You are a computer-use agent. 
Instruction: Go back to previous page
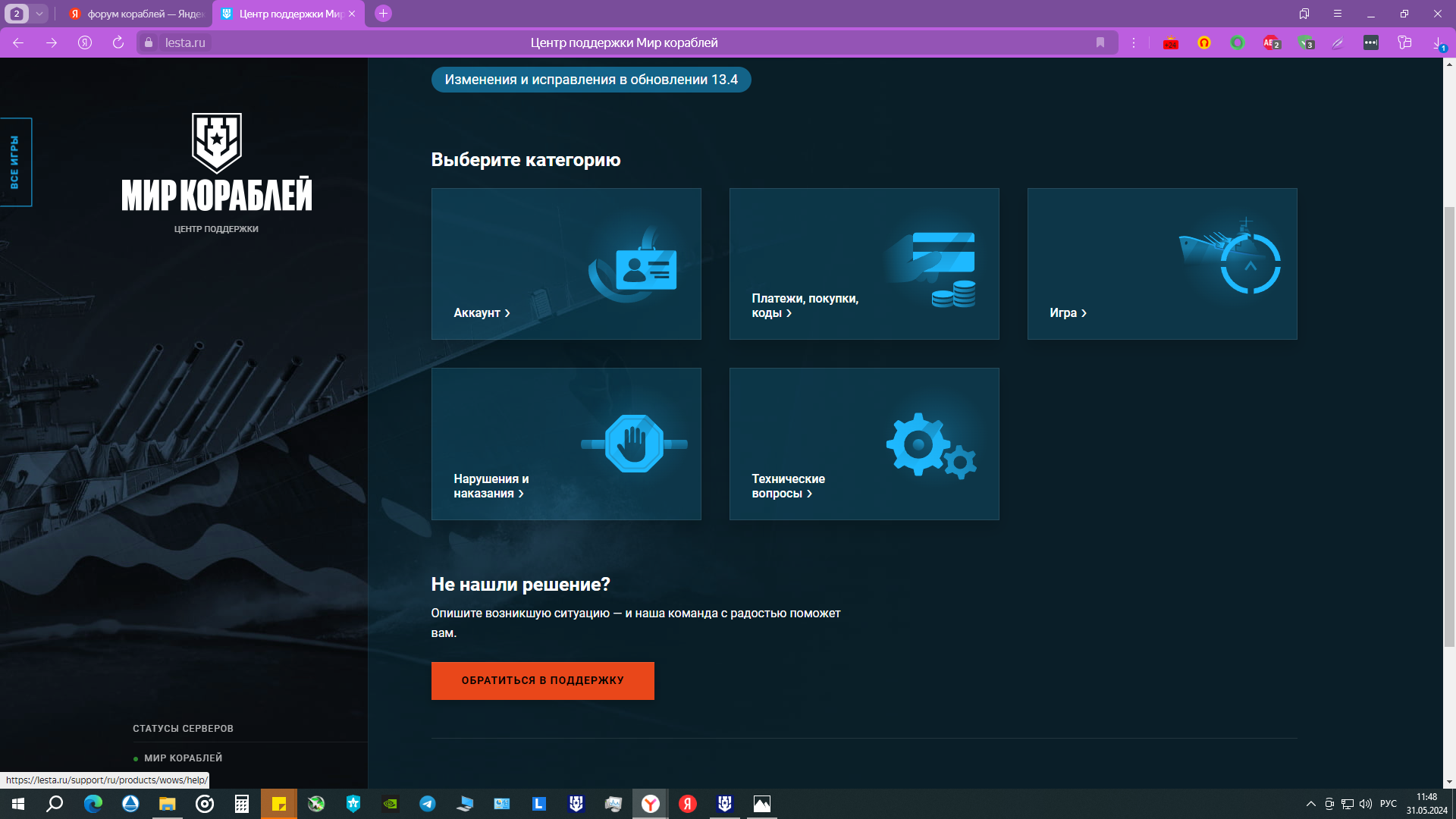18,42
